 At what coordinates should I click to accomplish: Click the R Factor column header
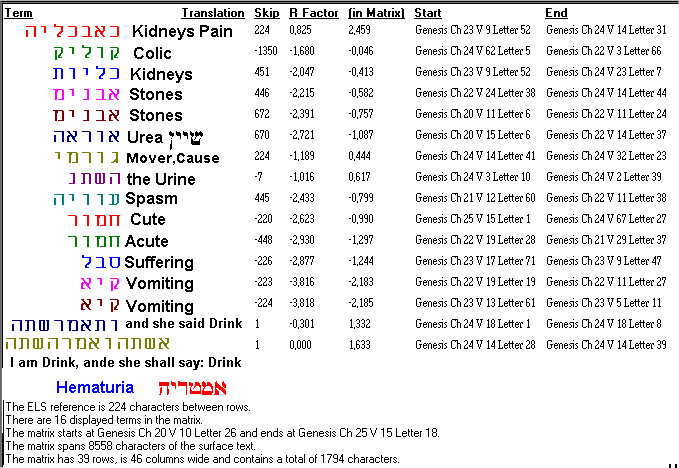pyautogui.click(x=309, y=13)
